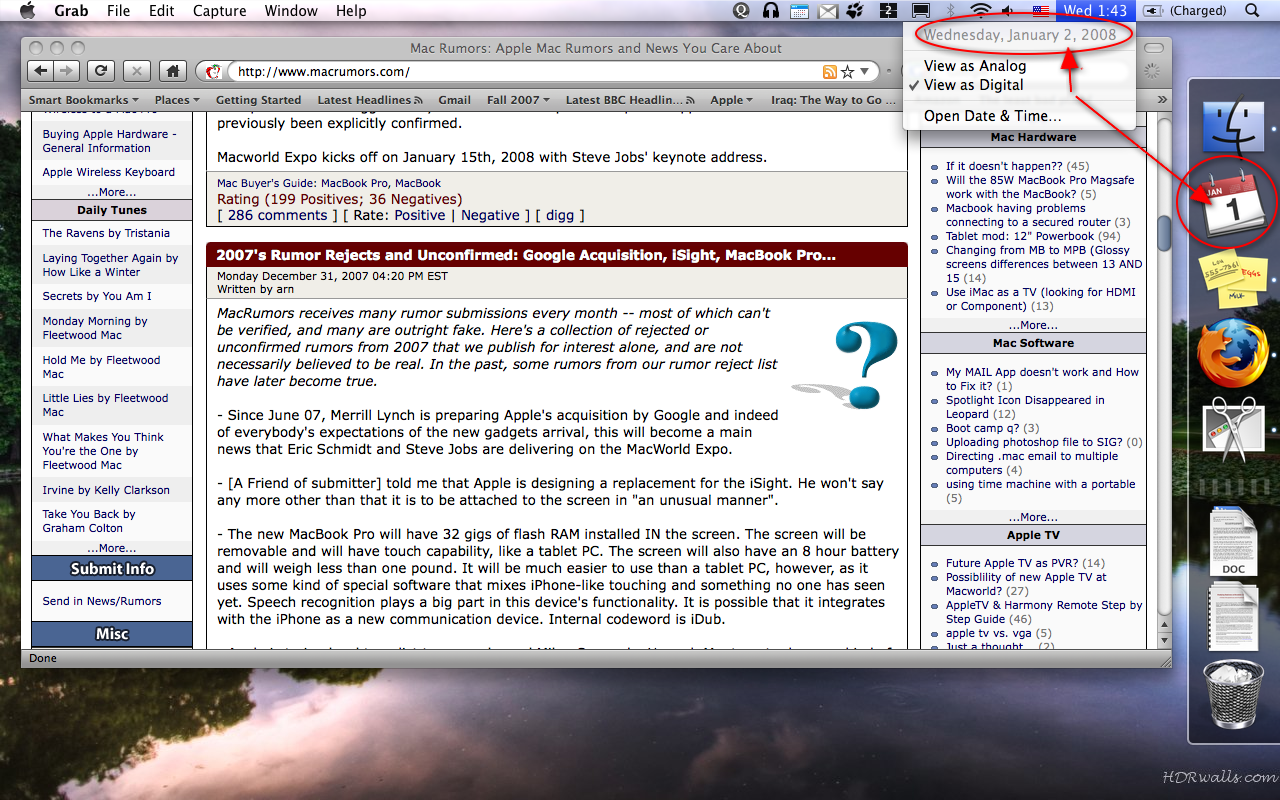
Task: Open the Finder from the Dock
Action: [1235, 128]
